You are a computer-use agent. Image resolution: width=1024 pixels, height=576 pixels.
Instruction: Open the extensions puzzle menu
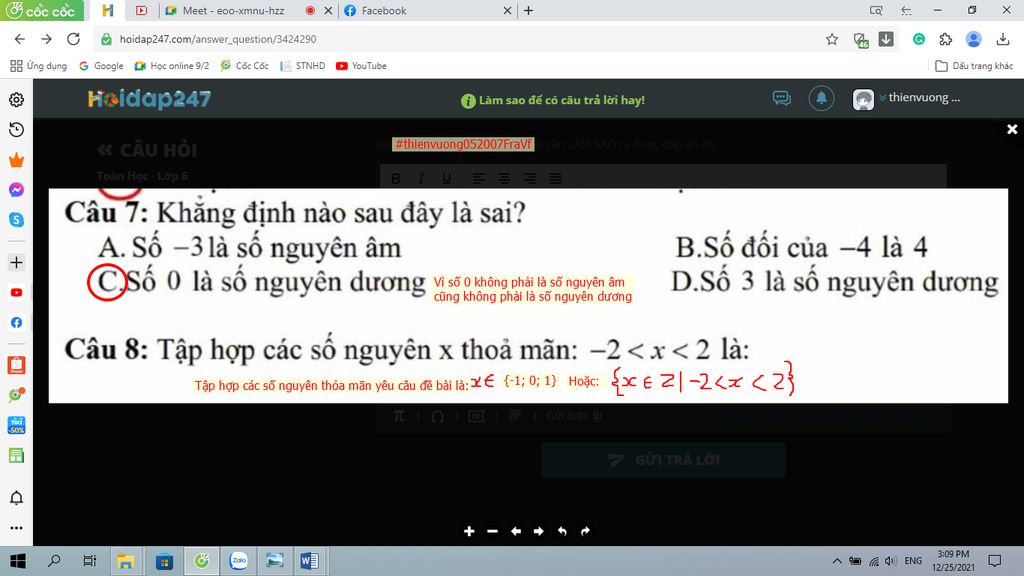946,39
